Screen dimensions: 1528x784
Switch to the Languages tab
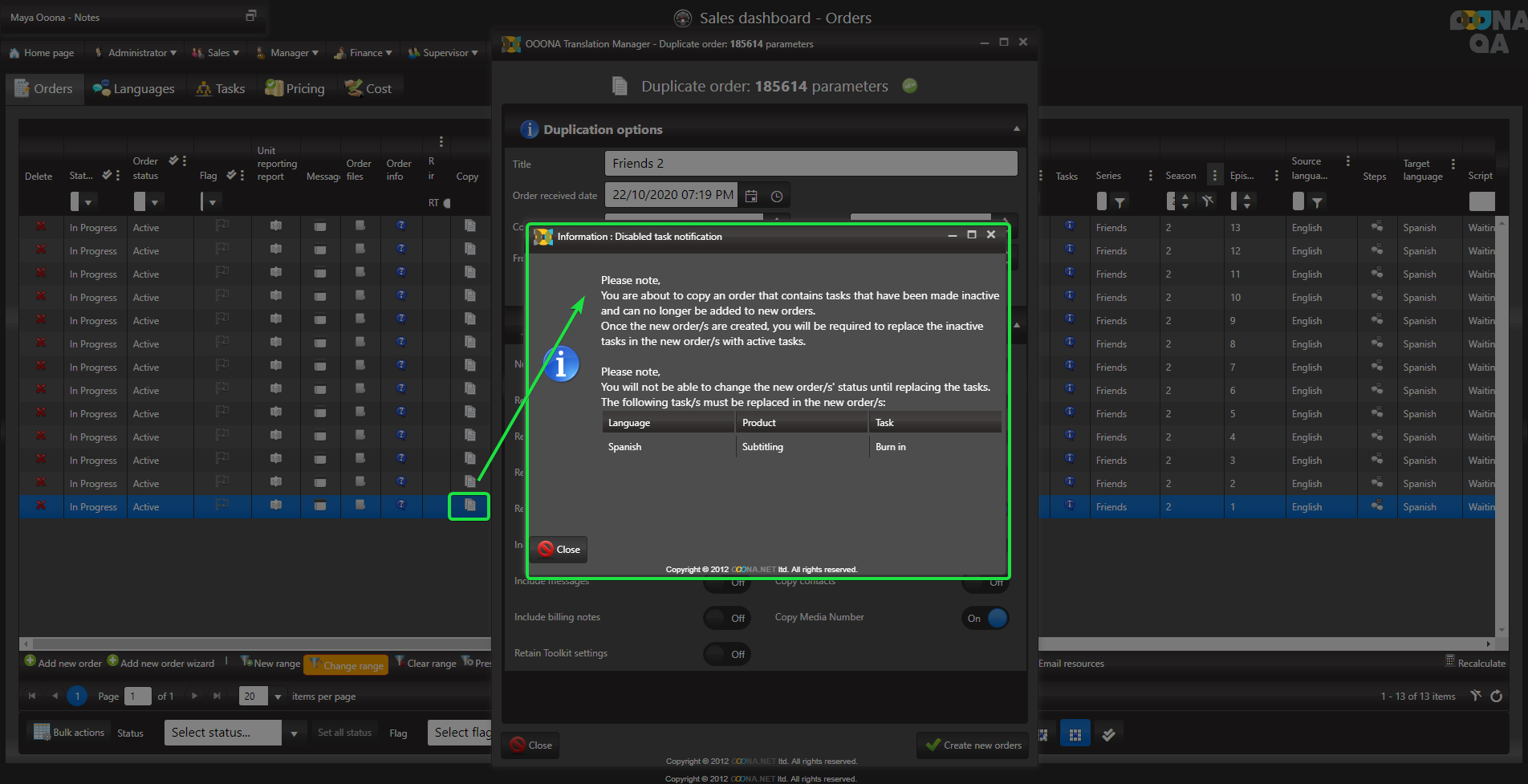(133, 88)
